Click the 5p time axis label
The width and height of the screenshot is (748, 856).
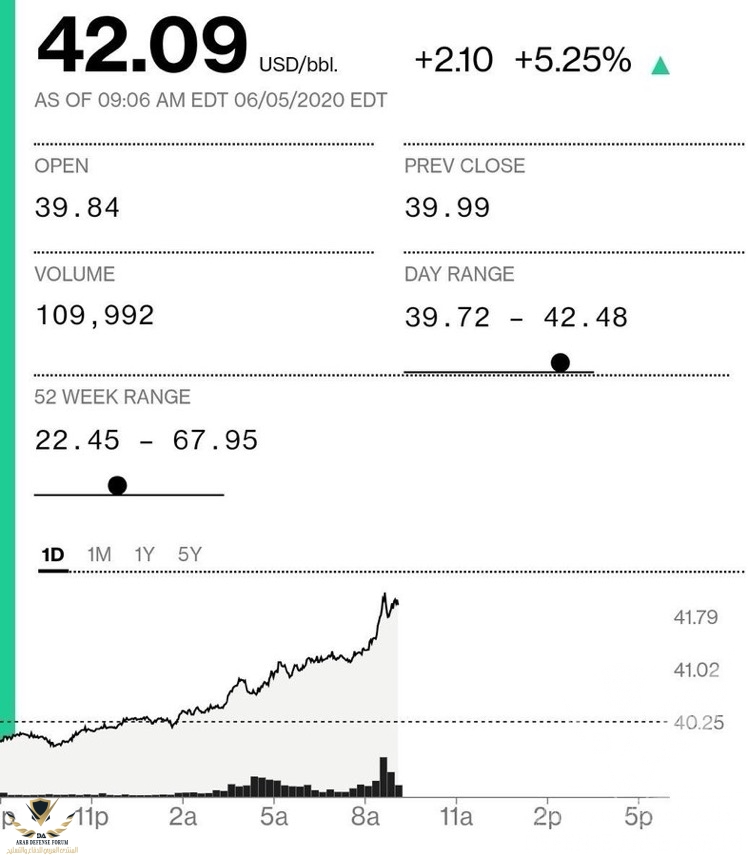click(638, 817)
